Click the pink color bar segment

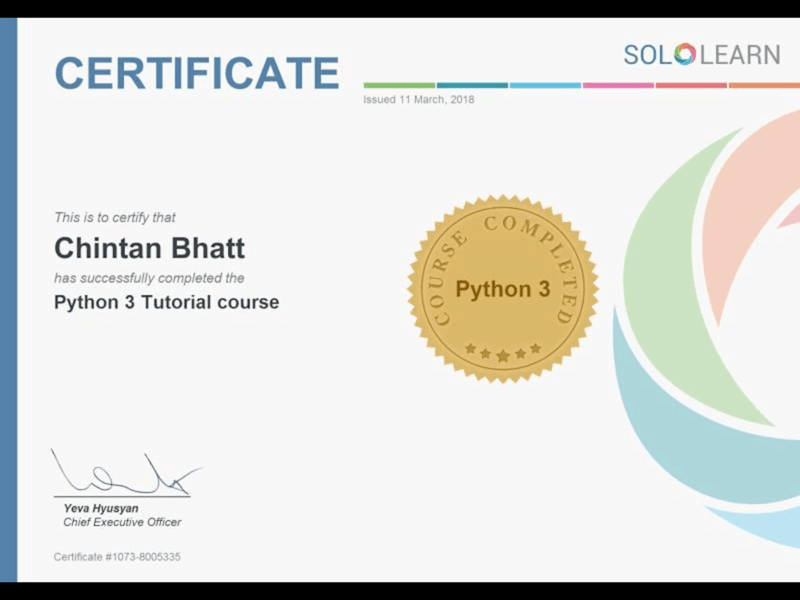pos(618,85)
